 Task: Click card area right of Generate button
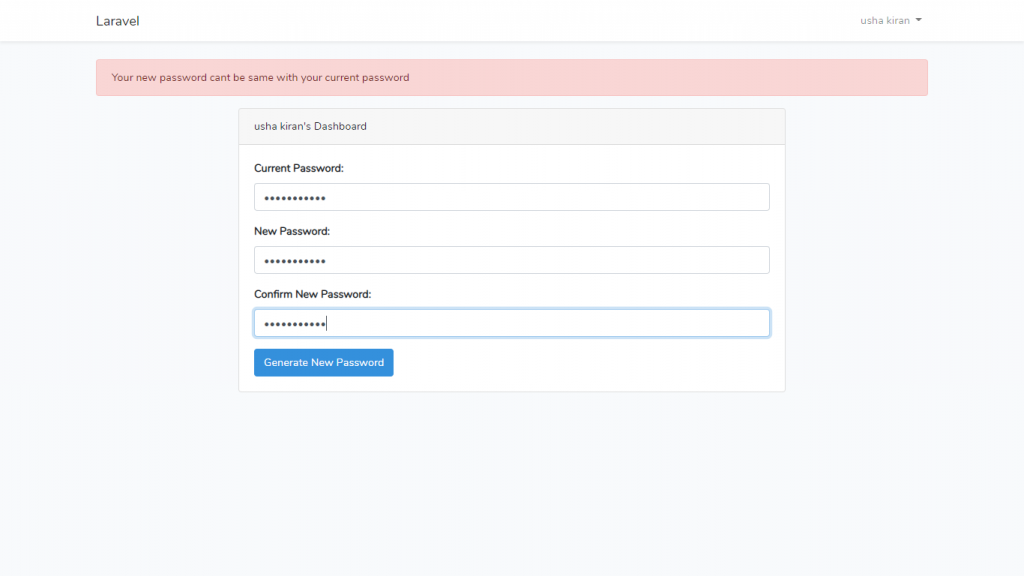(x=600, y=363)
